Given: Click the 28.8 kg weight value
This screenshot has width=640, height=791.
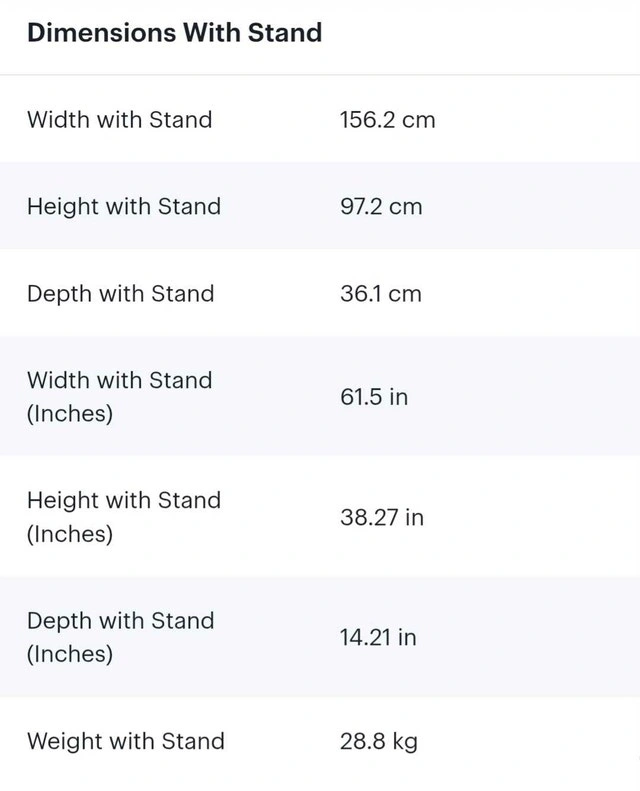Looking at the screenshot, I should [x=378, y=742].
